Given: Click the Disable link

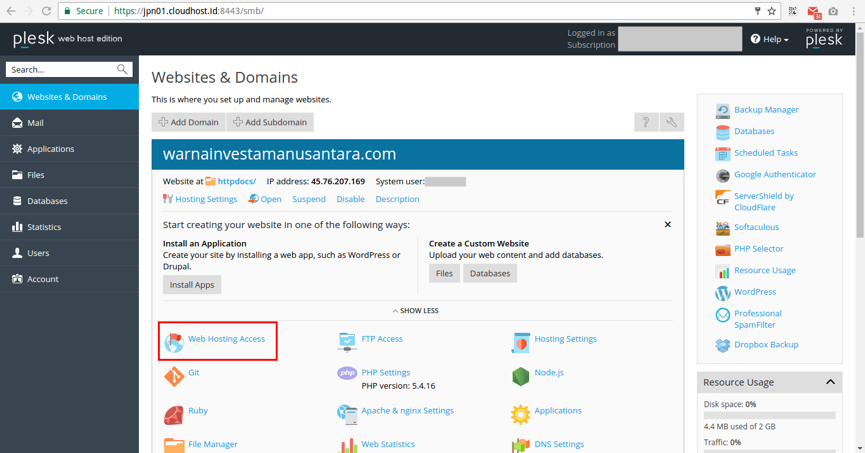Looking at the screenshot, I should click(350, 199).
